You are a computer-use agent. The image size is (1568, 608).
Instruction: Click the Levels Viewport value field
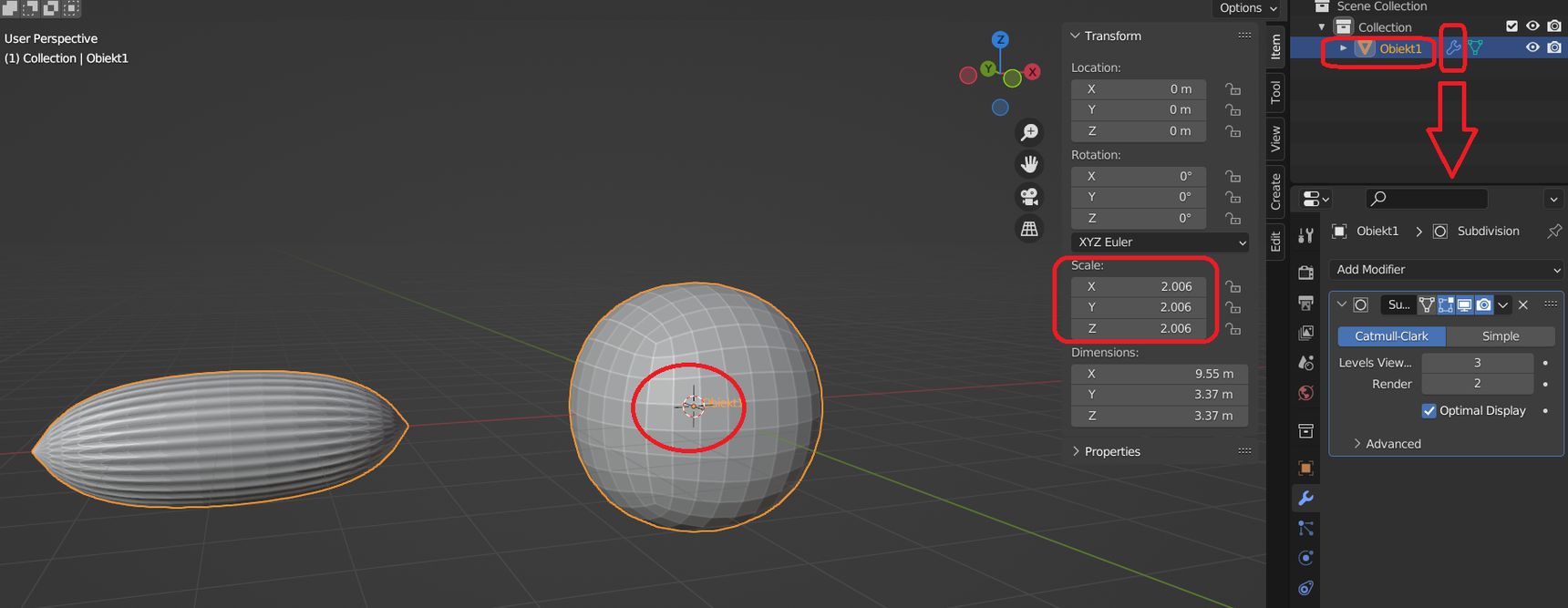click(x=1477, y=362)
